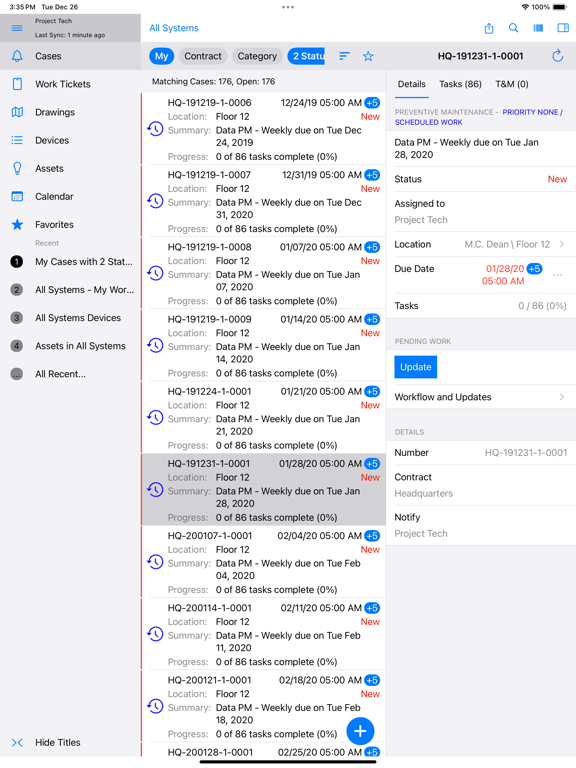Screen dimensions: 576x768
Task: Open My Cases with 2 Stat... recent item
Action: point(71,262)
